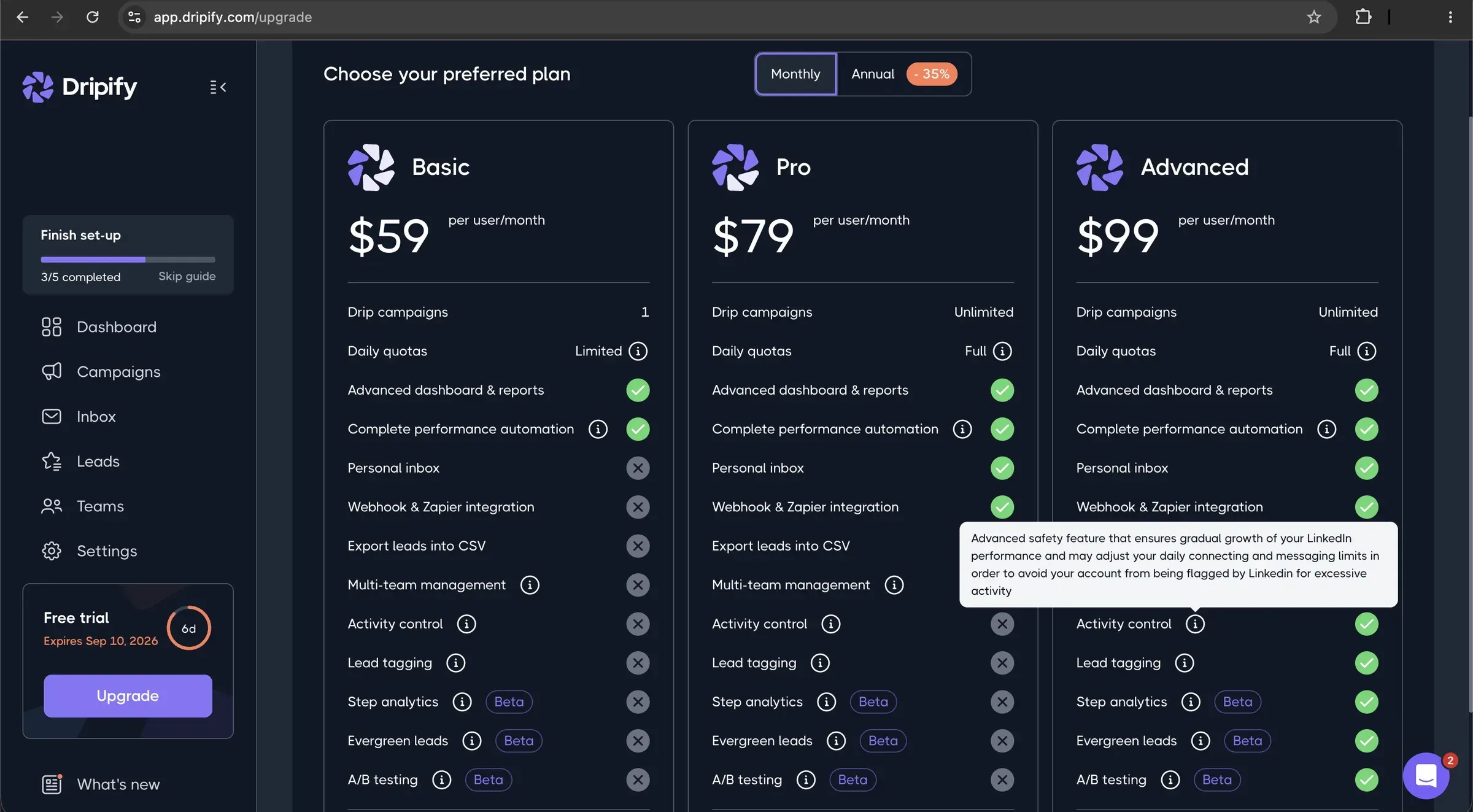Click Pro Multi-team management info icon

tap(894, 585)
